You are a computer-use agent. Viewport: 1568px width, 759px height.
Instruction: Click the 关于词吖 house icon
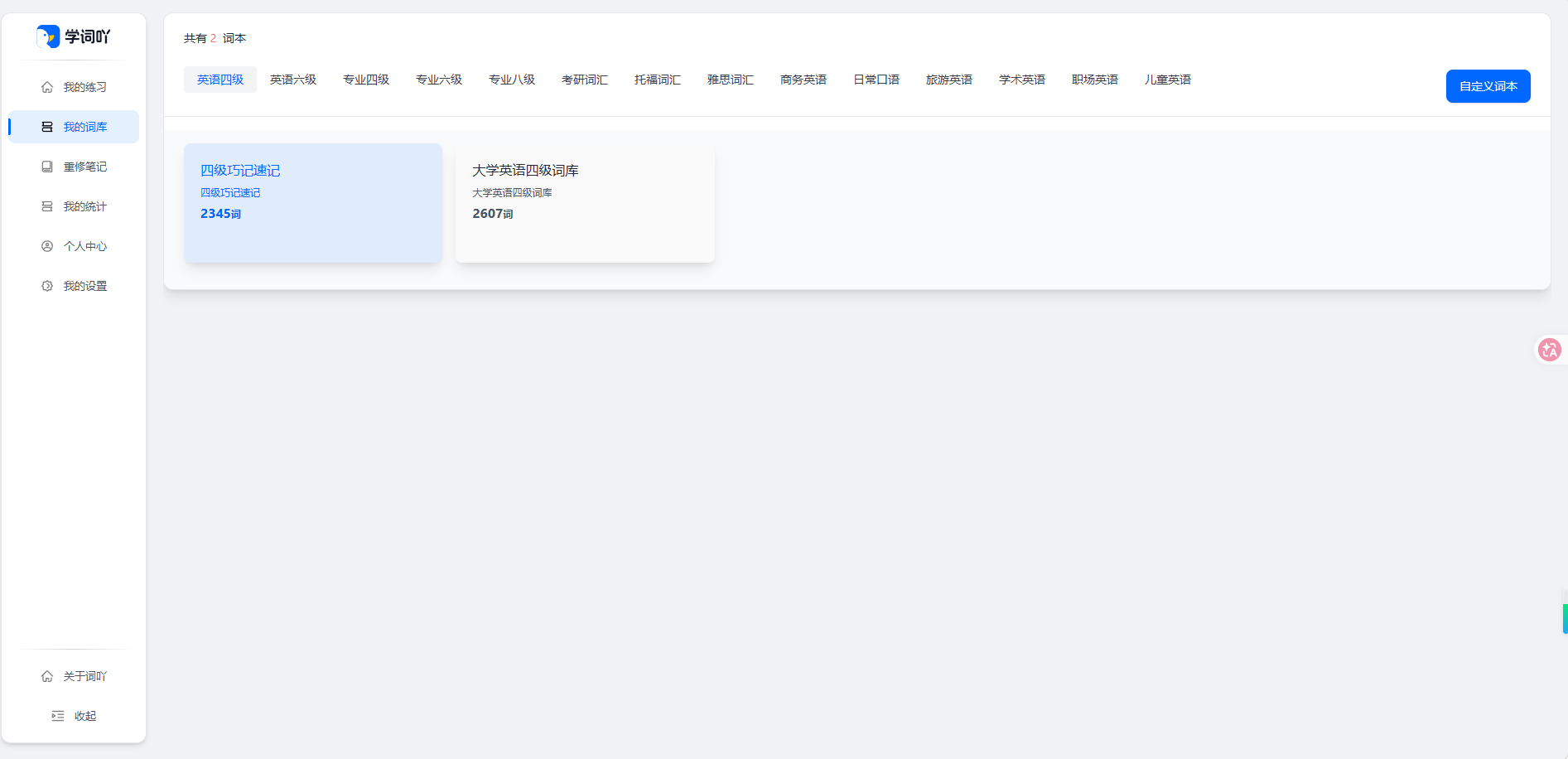click(47, 676)
